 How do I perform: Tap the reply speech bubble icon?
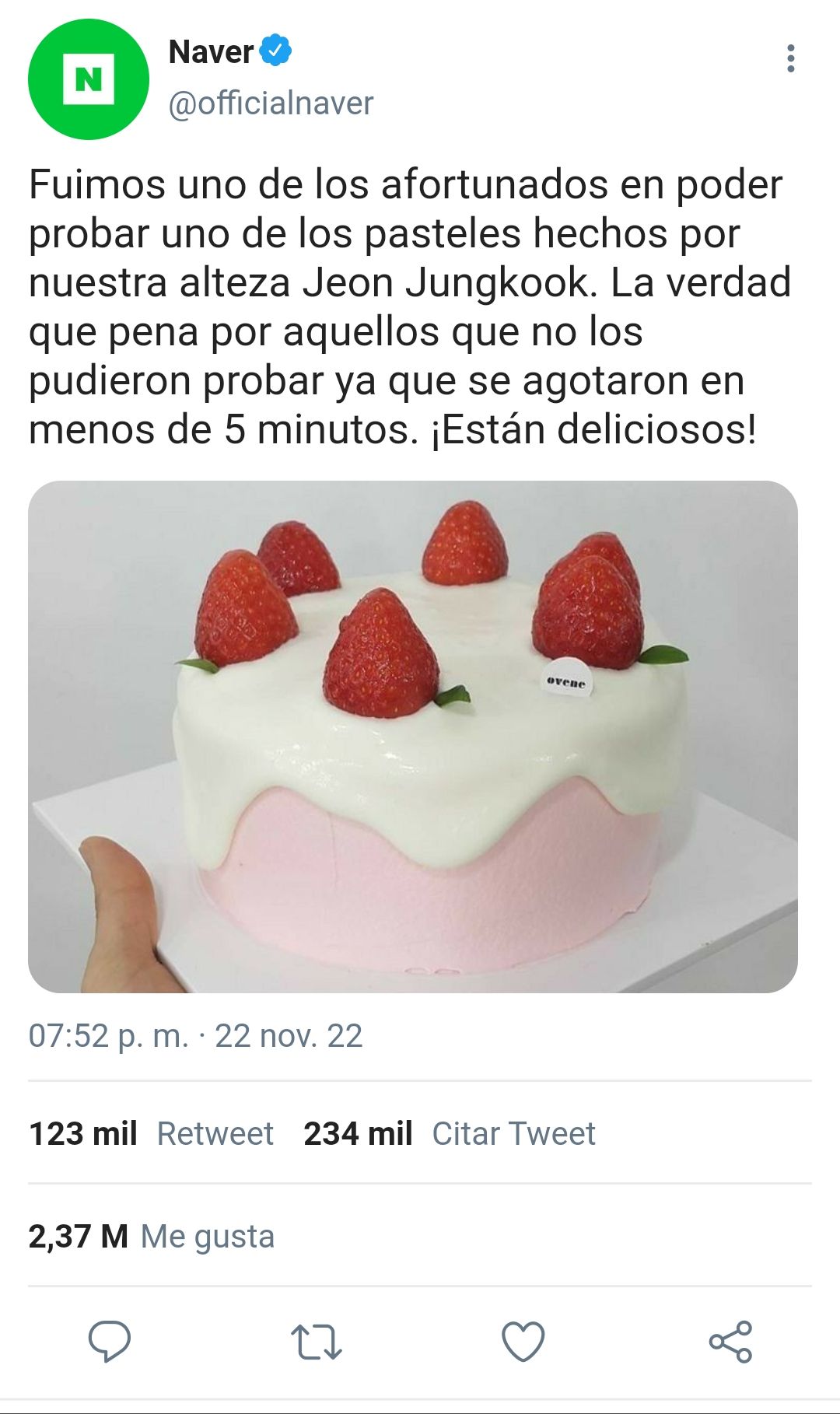point(110,1341)
